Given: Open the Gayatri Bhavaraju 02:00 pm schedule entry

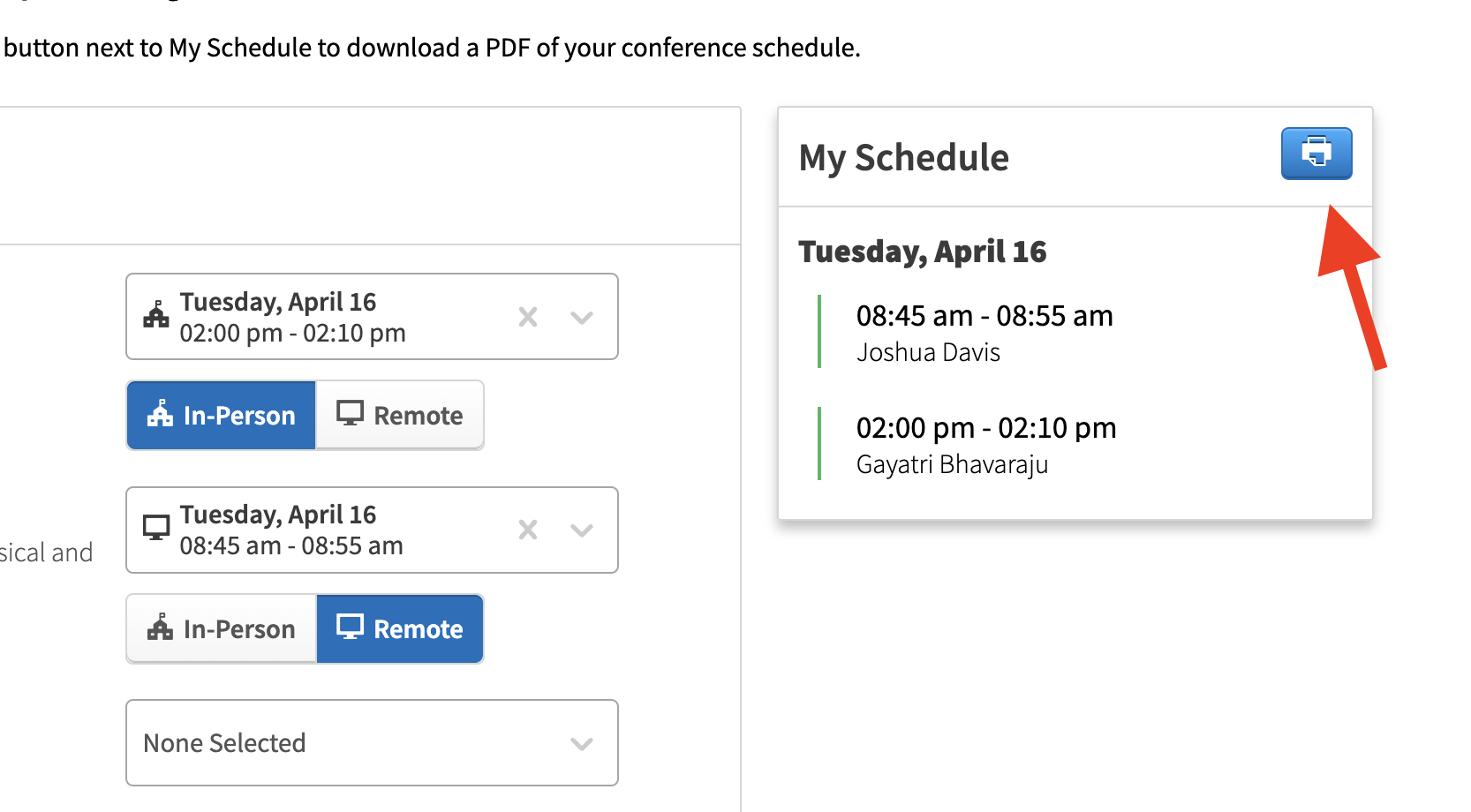Looking at the screenshot, I should tap(986, 445).
